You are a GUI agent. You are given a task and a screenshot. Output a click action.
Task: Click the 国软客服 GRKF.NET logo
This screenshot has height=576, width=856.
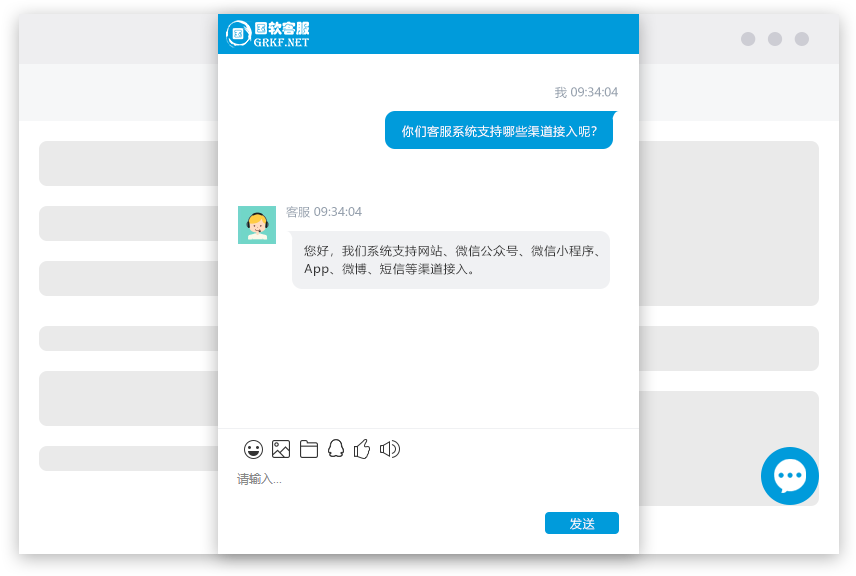268,34
